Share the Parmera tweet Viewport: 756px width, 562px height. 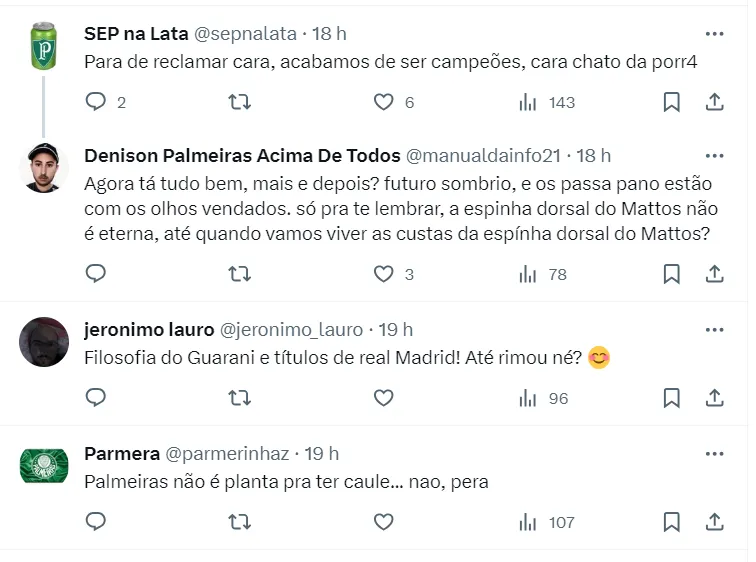point(715,522)
